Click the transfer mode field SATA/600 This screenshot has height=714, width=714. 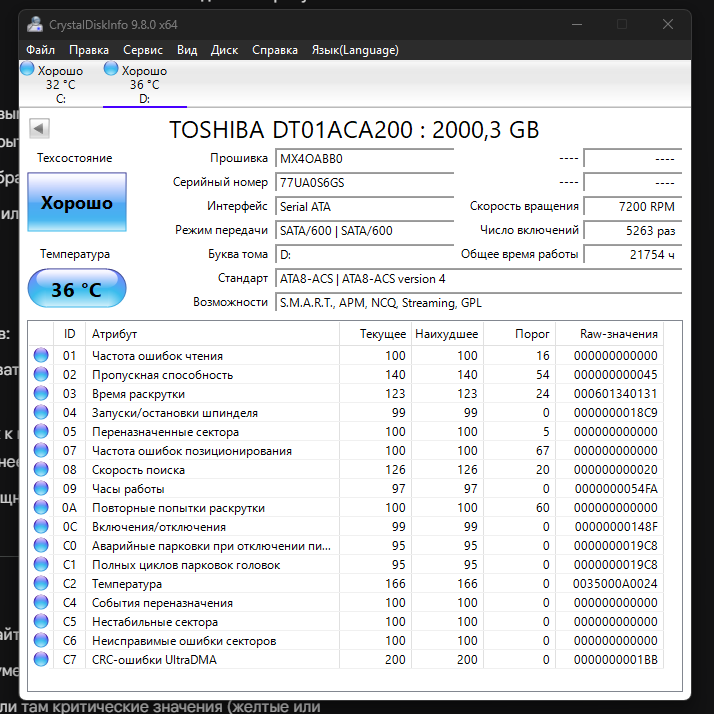pyautogui.click(x=364, y=230)
